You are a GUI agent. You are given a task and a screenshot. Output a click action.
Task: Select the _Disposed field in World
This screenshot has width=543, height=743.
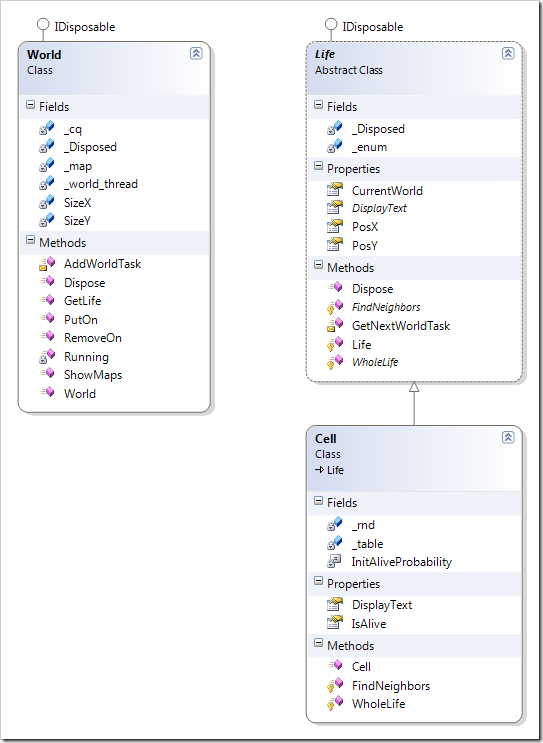[x=90, y=147]
